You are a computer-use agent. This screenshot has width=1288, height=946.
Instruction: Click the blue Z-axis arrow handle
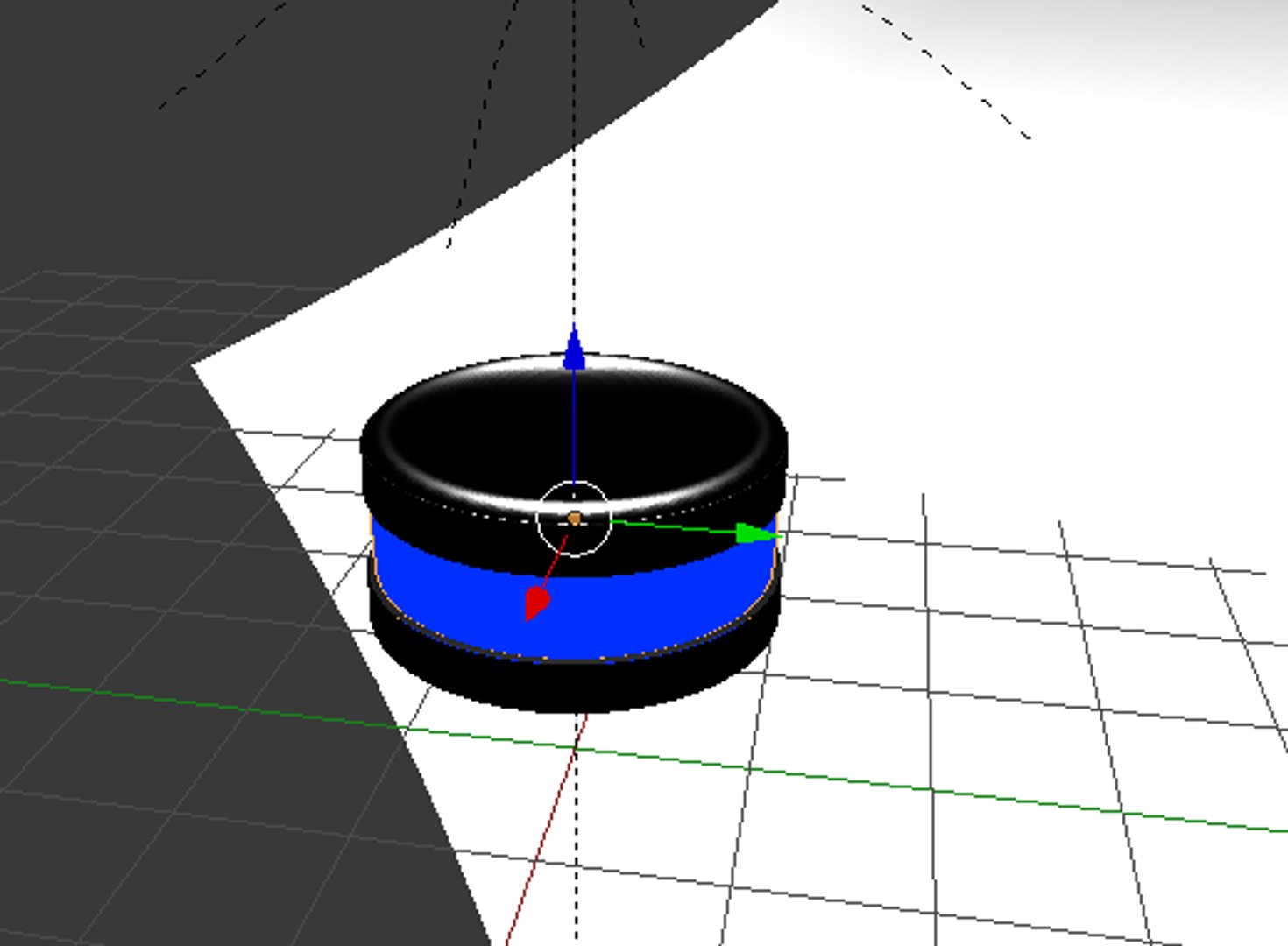click(574, 347)
